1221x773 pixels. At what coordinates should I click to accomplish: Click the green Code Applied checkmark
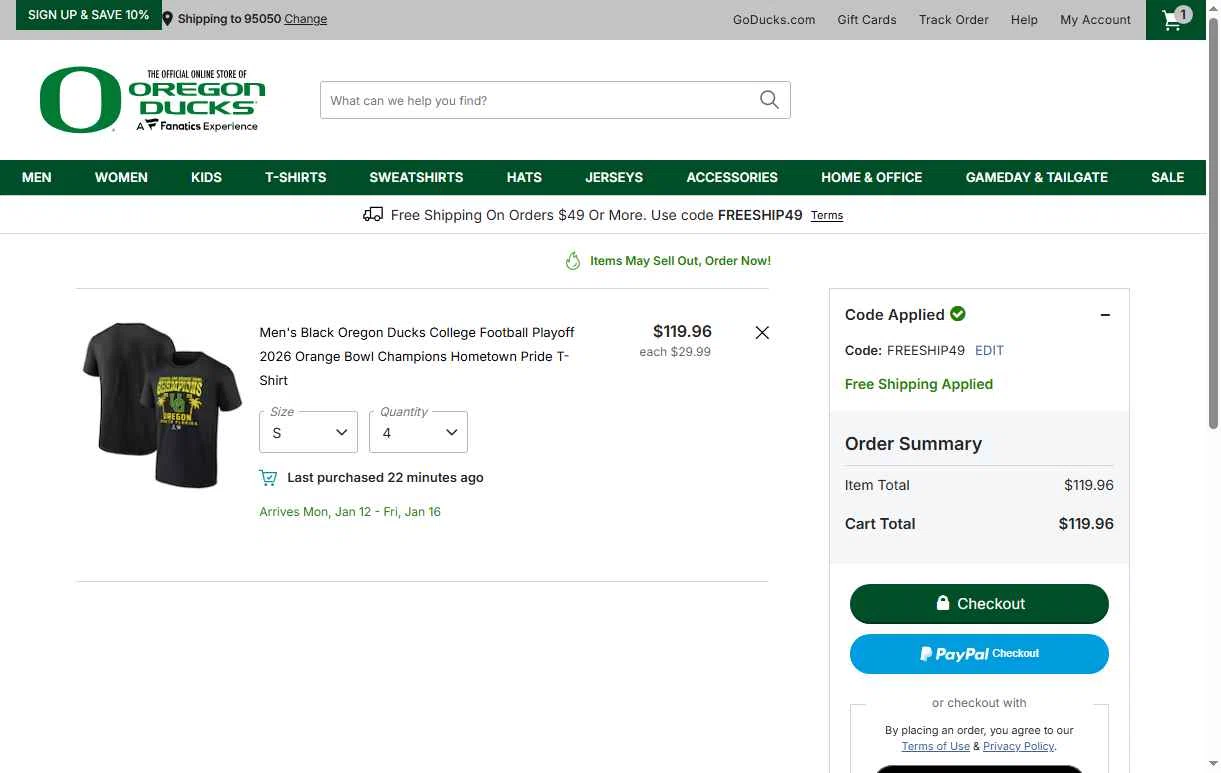pyautogui.click(x=958, y=314)
